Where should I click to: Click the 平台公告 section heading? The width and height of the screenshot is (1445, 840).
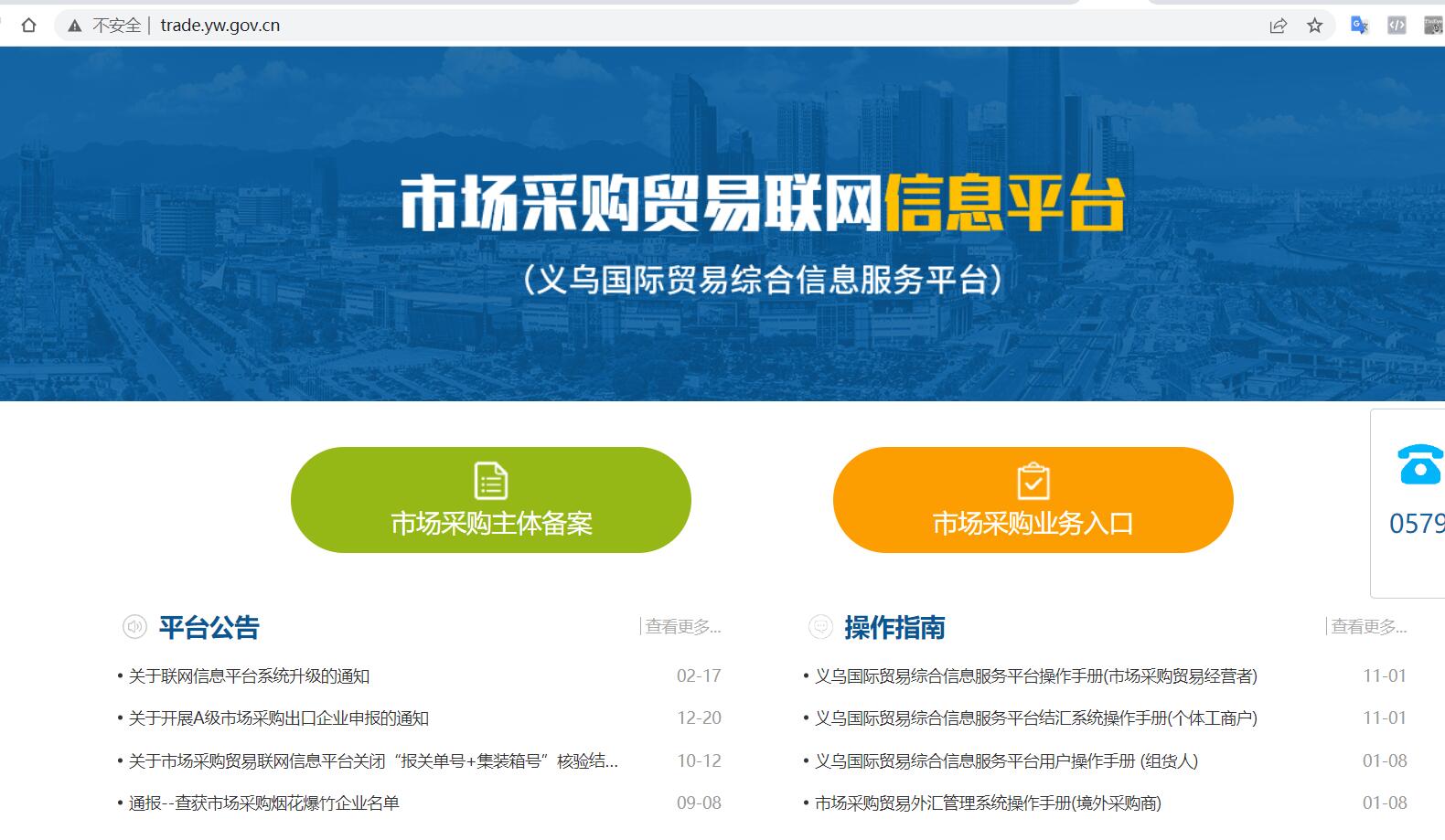coord(209,627)
